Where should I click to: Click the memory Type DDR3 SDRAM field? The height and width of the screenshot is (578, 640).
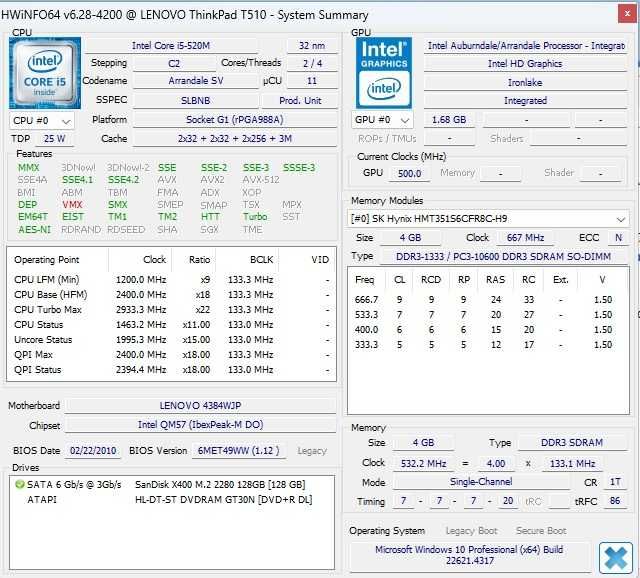pos(572,443)
